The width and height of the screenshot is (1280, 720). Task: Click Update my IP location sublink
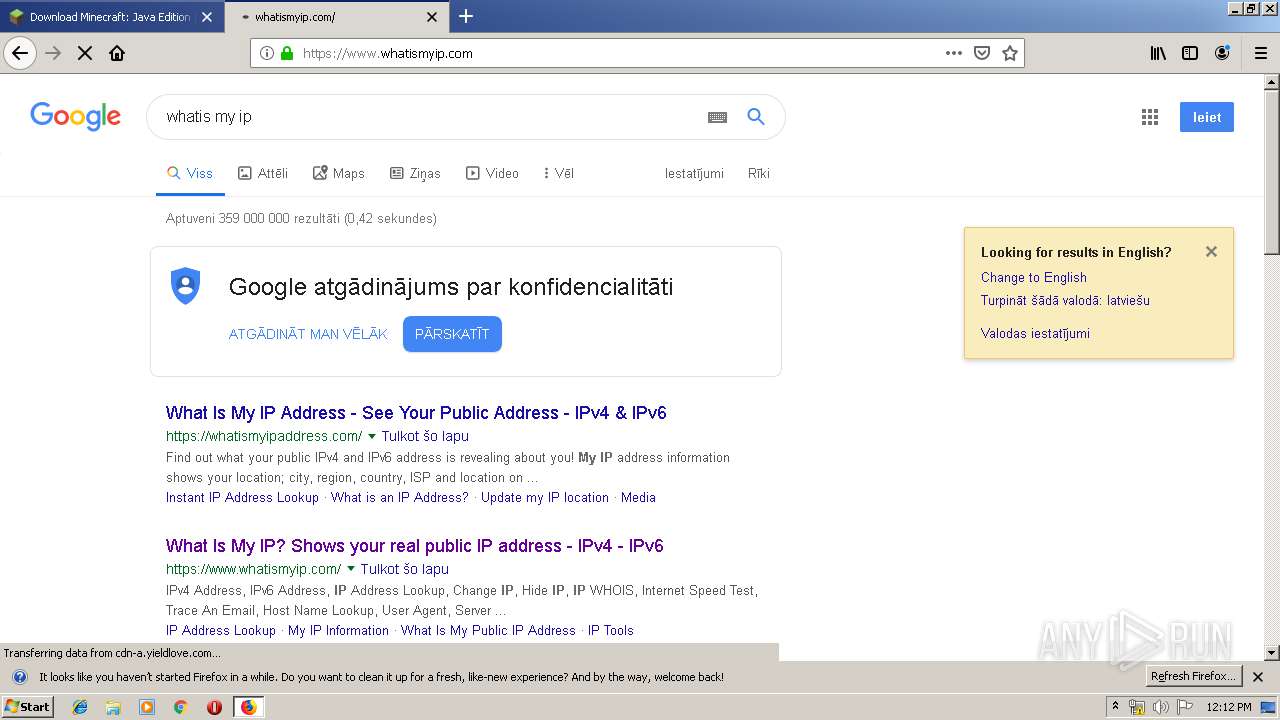(545, 497)
